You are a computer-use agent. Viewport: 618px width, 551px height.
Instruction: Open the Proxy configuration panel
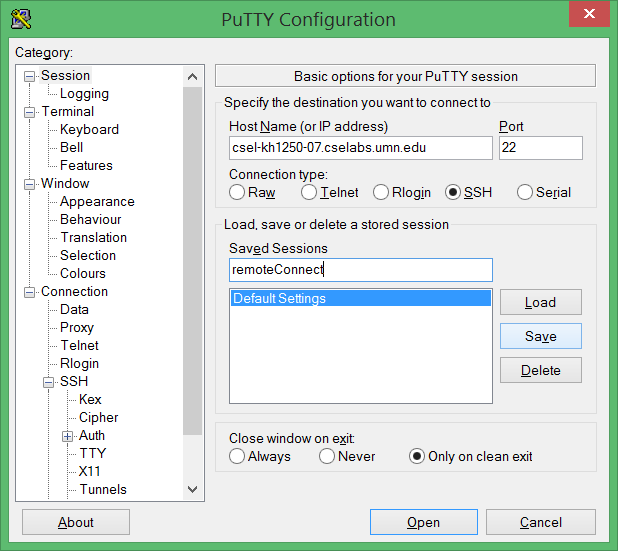77,328
